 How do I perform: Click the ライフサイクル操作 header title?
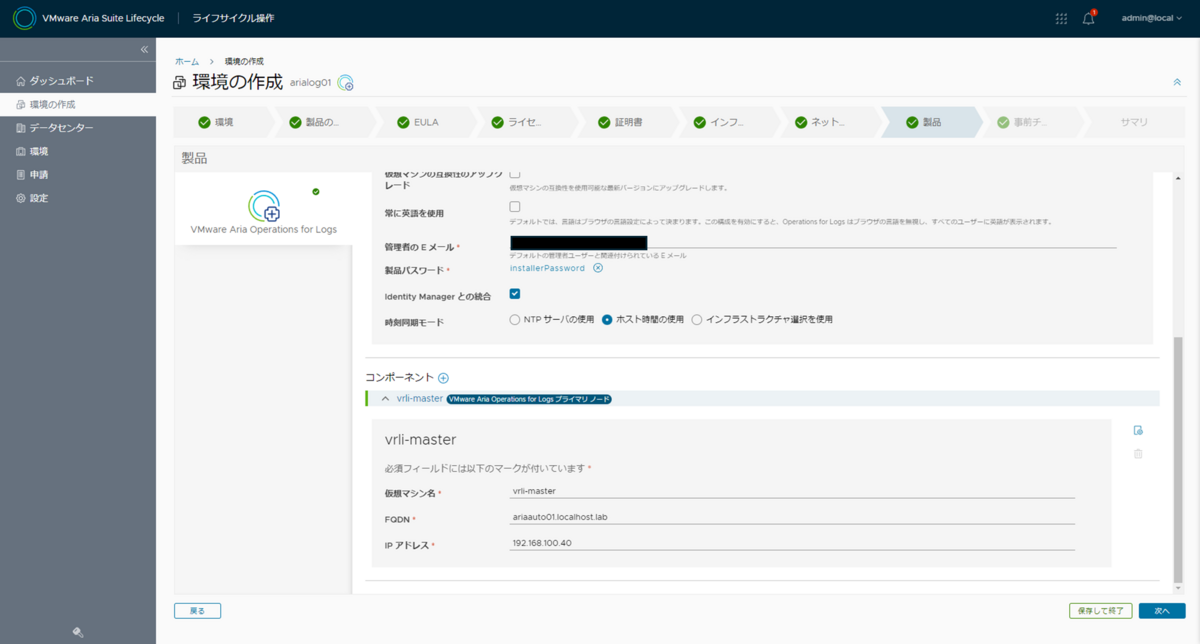(x=233, y=18)
